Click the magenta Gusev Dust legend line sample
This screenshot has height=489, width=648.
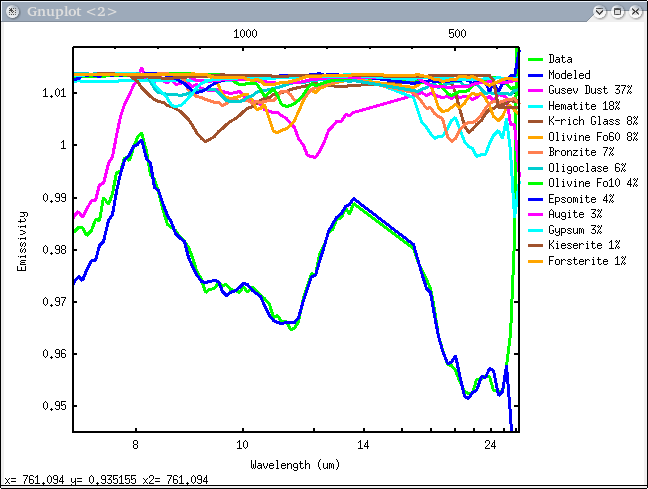tap(536, 91)
